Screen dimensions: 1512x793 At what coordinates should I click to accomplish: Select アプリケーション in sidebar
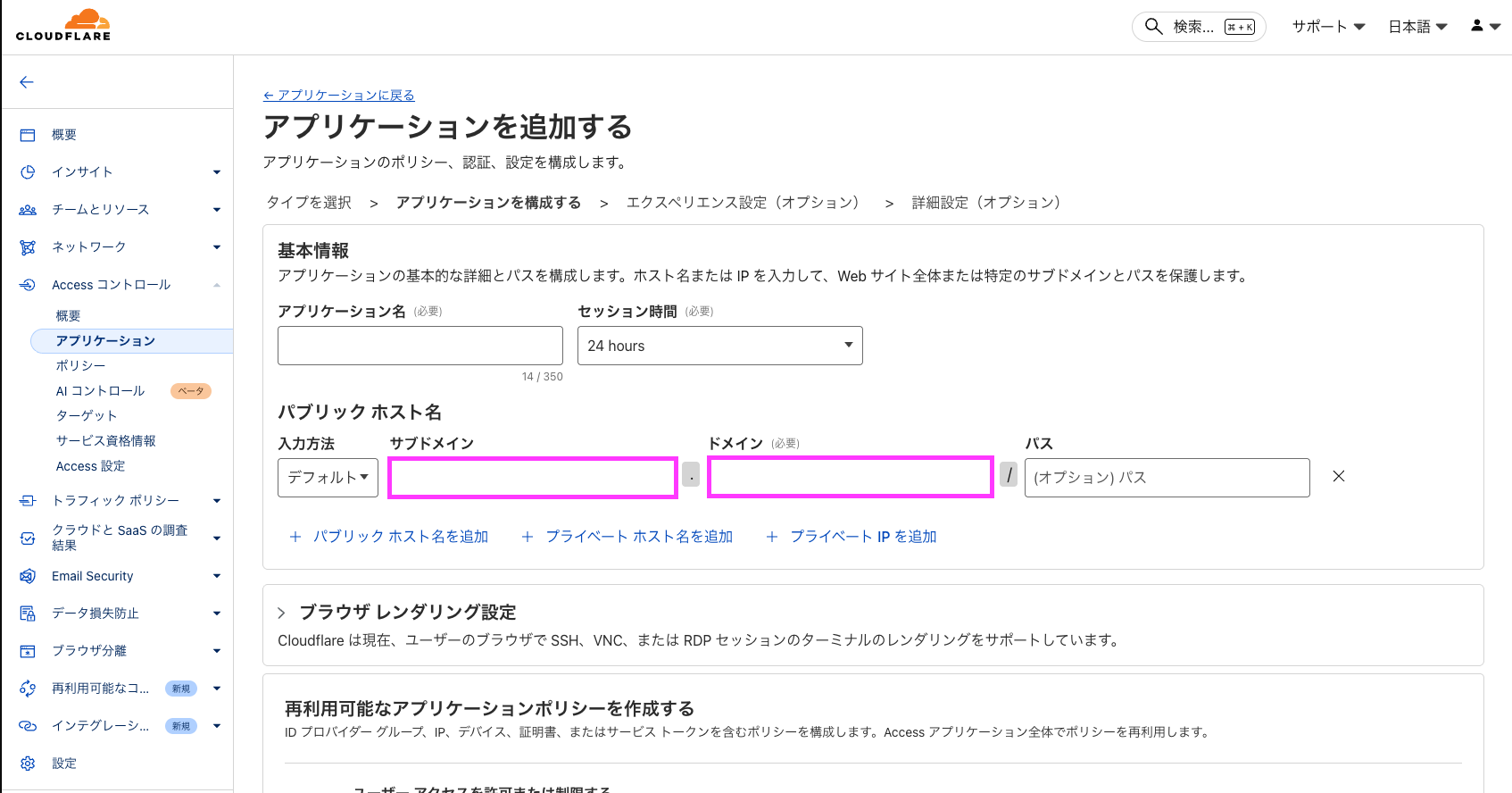(131, 341)
